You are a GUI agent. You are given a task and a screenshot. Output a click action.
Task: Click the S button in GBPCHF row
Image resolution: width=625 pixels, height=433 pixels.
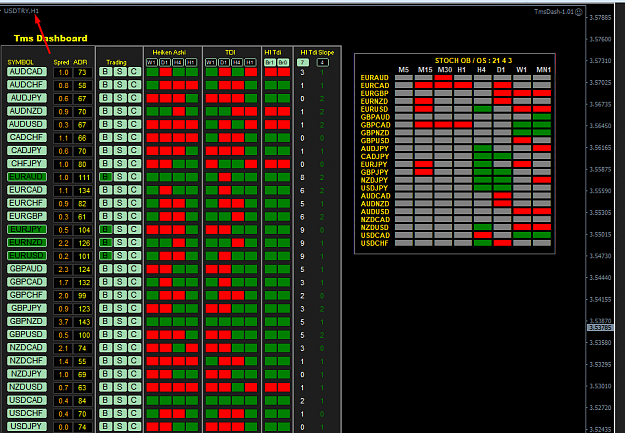120,295
